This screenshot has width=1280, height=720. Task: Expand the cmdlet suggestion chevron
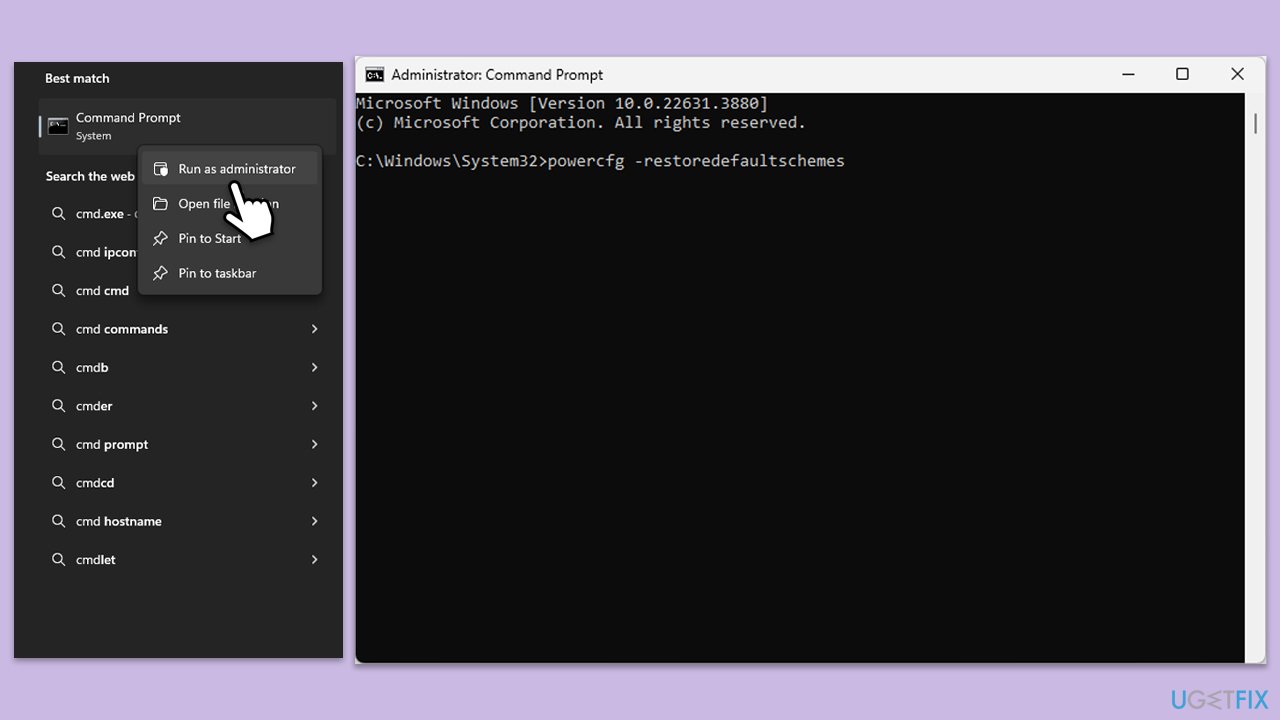point(314,560)
